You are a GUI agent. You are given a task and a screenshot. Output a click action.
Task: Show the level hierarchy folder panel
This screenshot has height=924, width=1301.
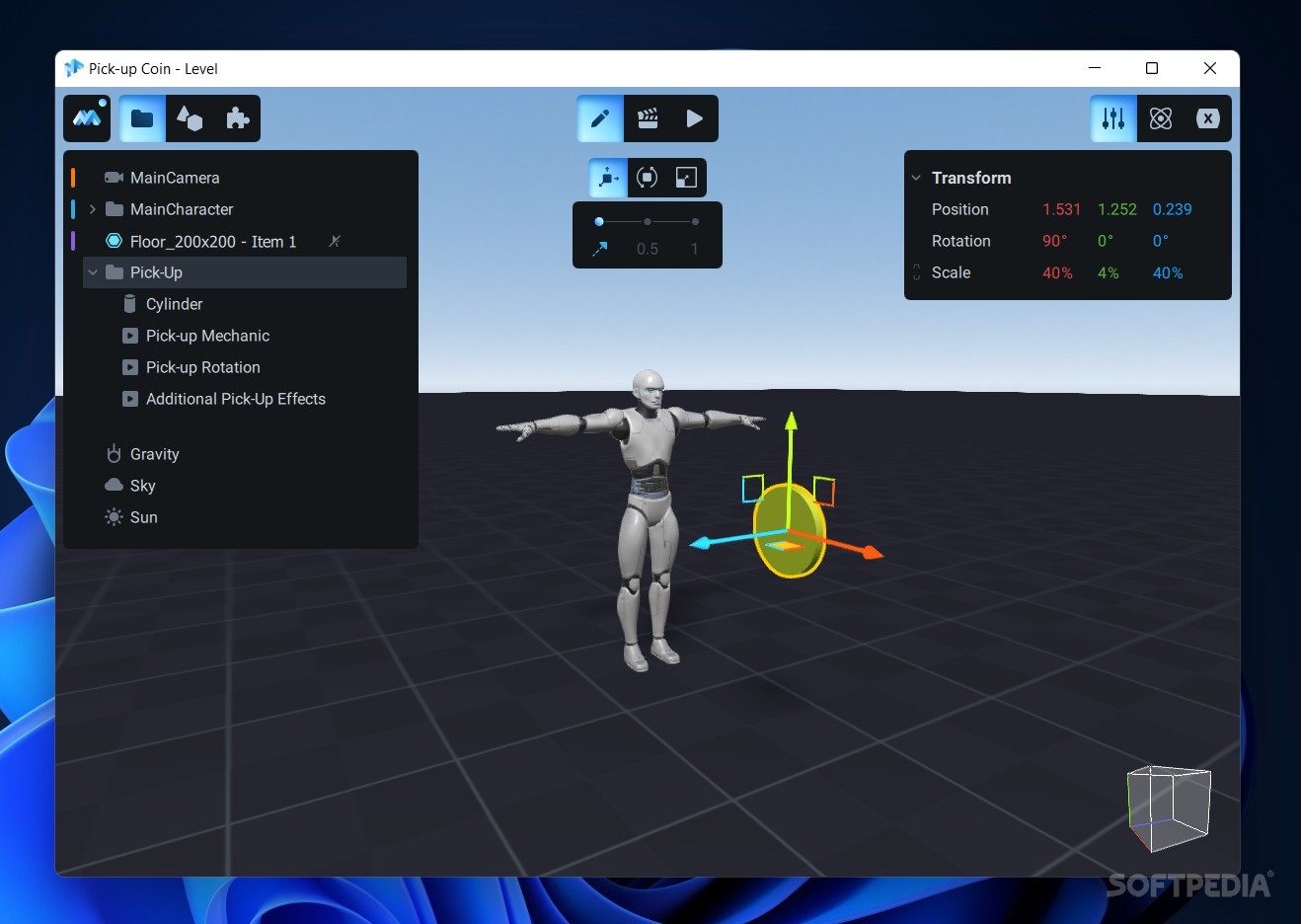(x=142, y=118)
